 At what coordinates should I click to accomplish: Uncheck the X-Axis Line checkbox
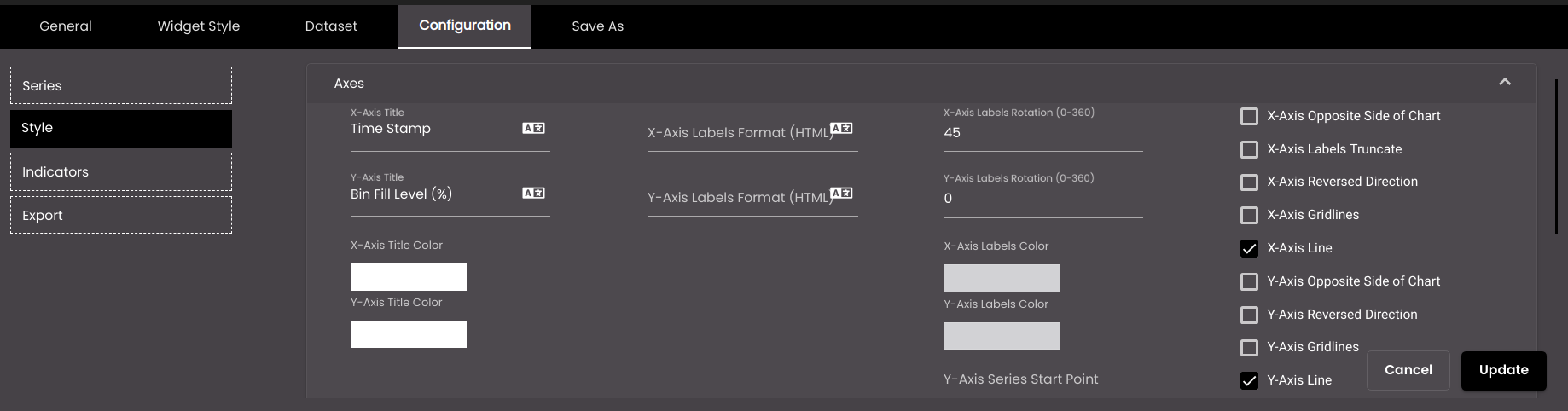[x=1249, y=248]
